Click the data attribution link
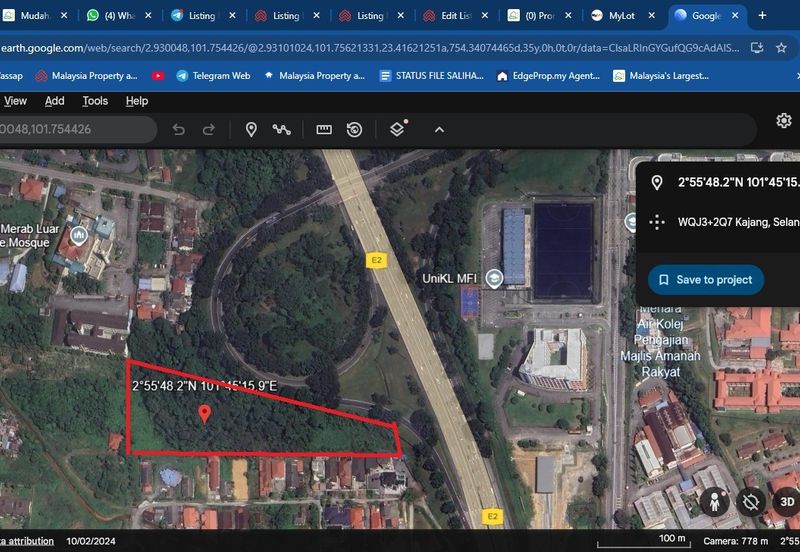800x552 pixels. [27, 541]
